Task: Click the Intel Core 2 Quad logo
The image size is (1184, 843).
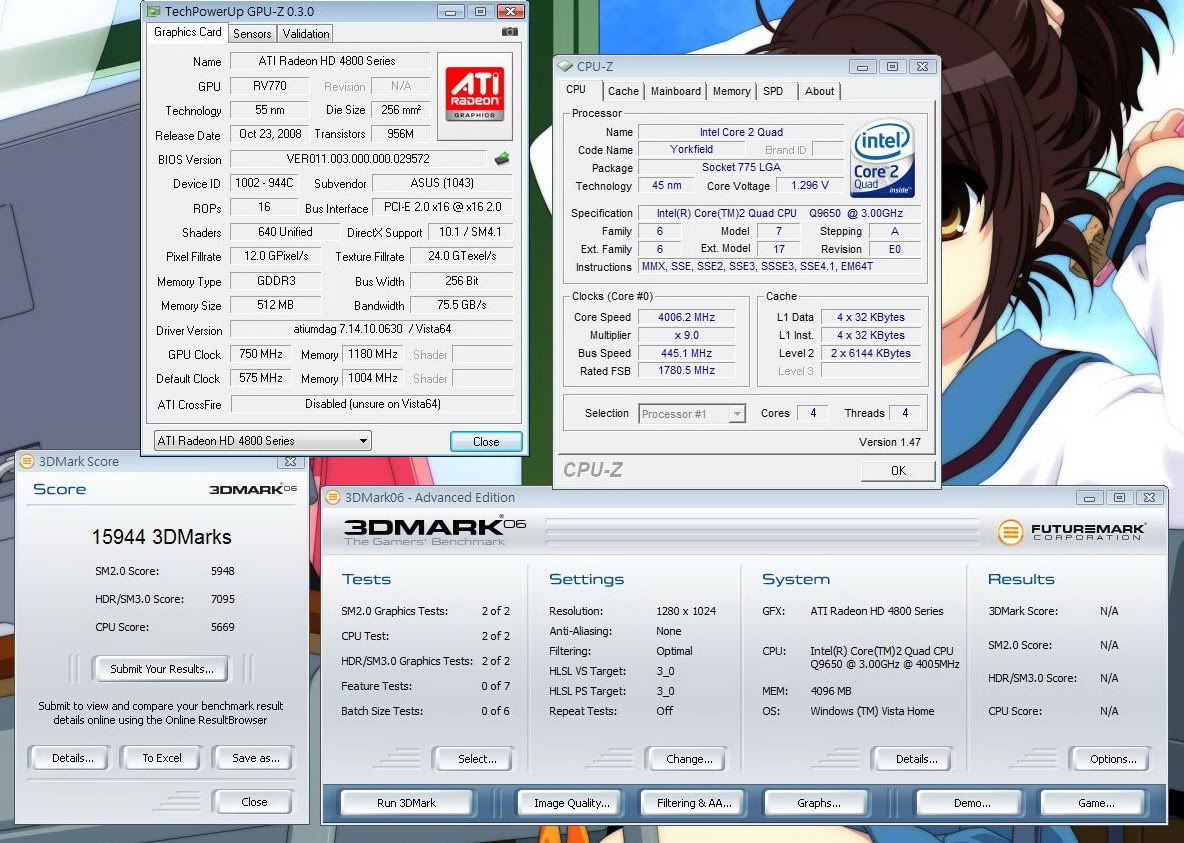Action: coord(882,160)
